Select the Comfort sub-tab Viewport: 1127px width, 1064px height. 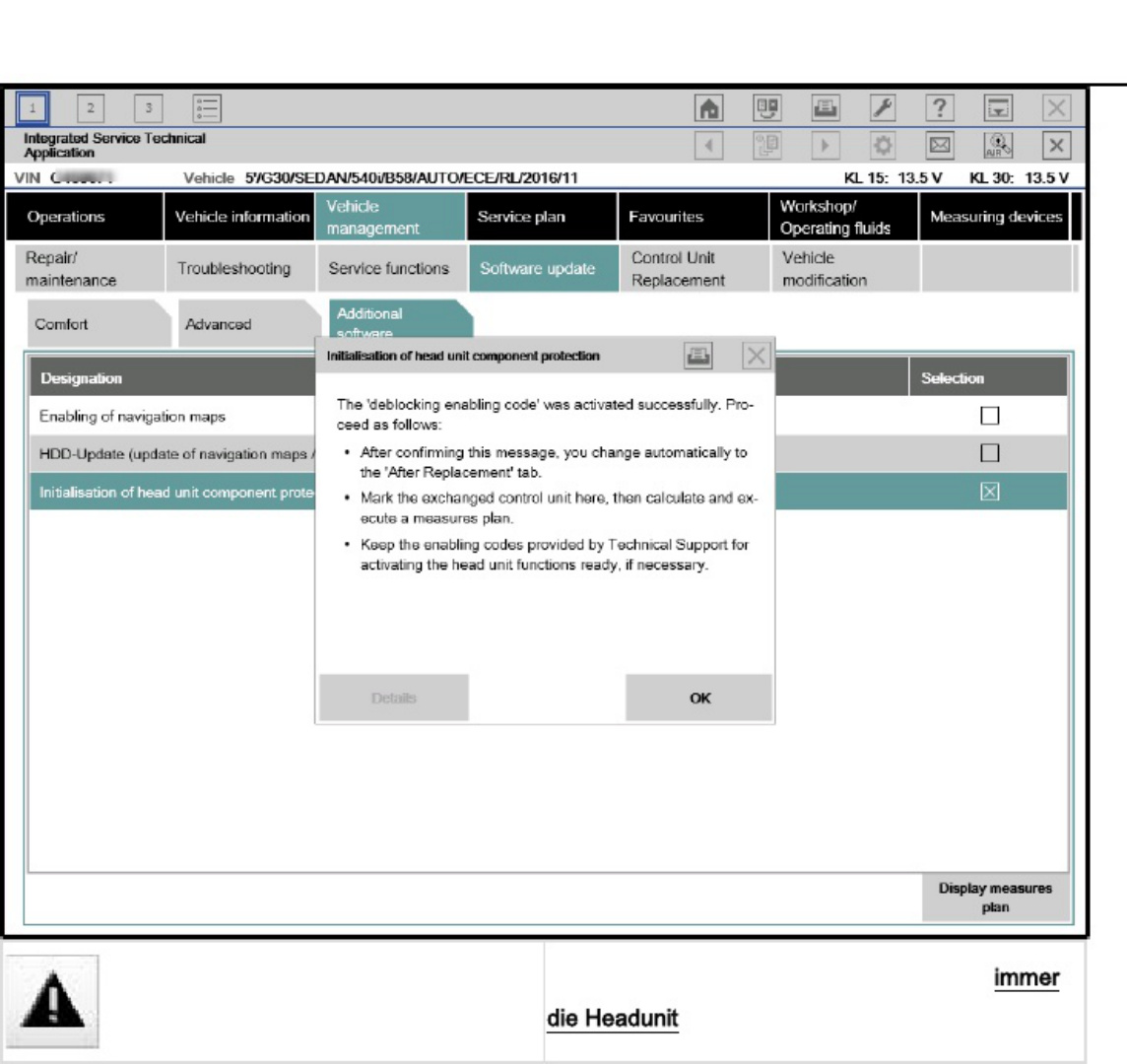coord(99,323)
